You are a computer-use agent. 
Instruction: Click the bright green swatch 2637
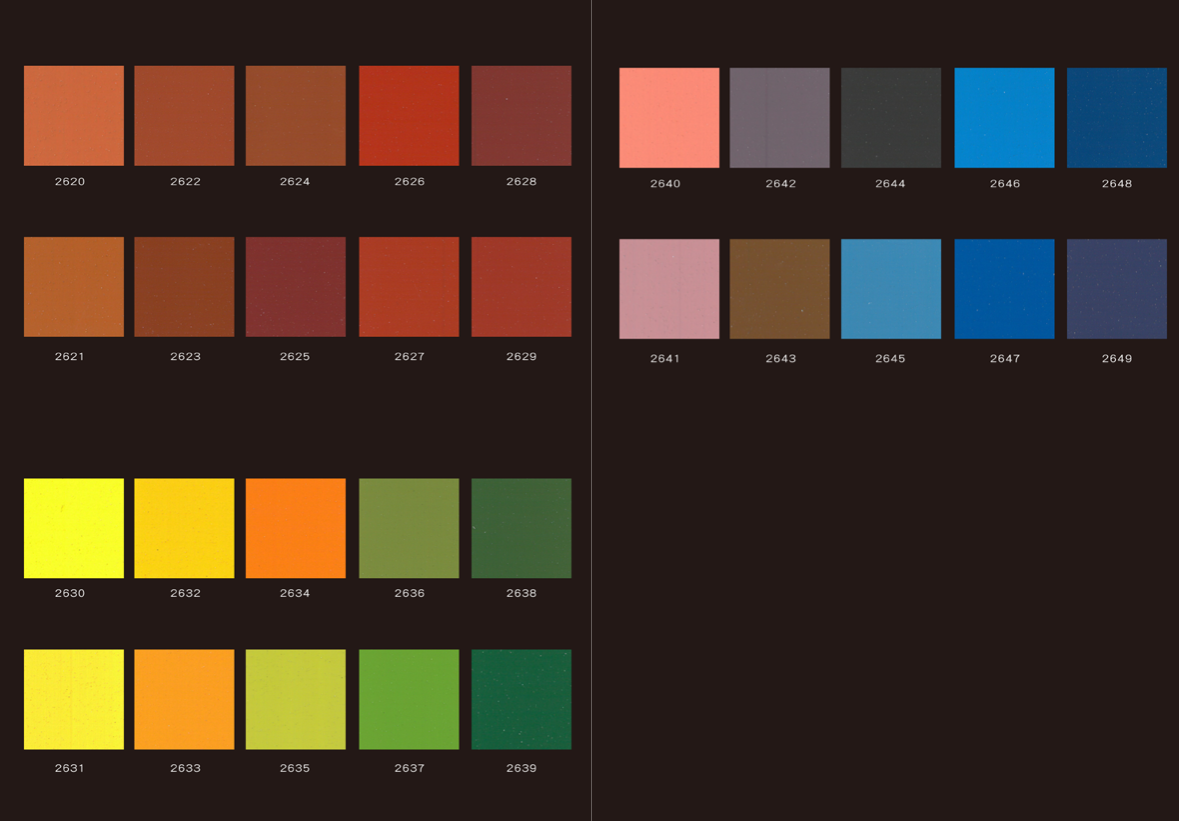tap(409, 699)
